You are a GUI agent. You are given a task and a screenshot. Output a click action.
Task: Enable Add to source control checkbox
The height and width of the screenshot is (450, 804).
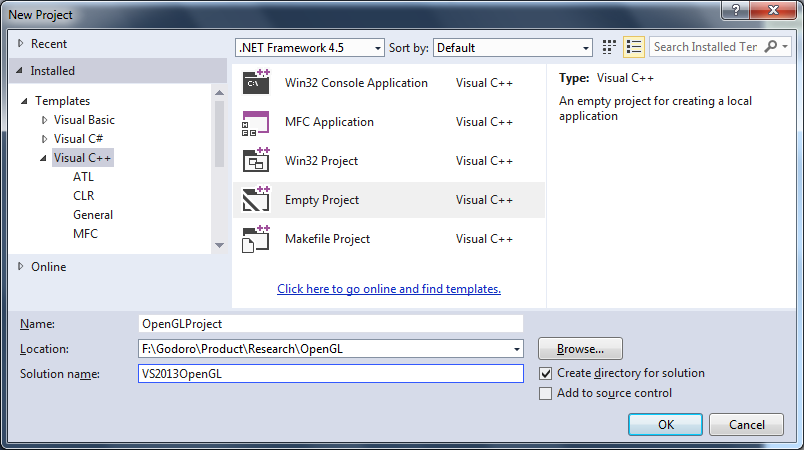[x=546, y=394]
